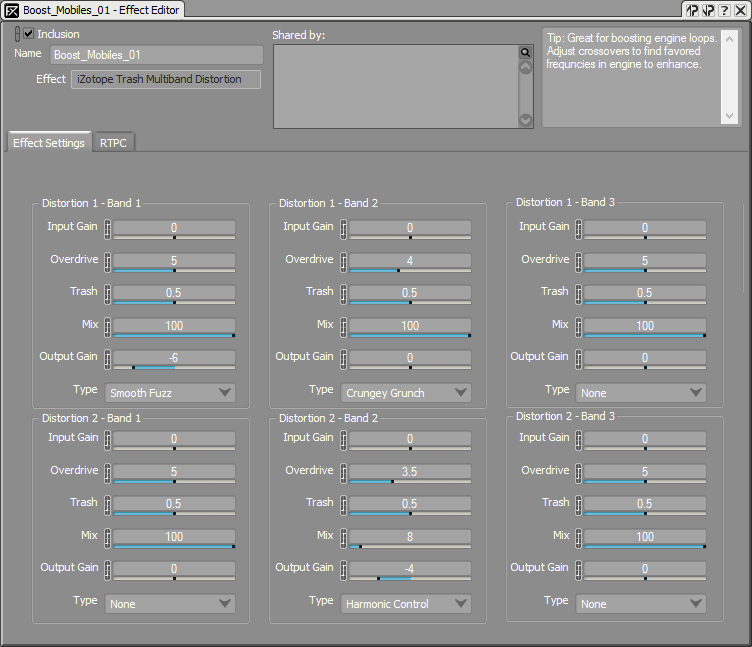
Task: Click RTPC handle for Distortion 1 Band 2 Mix
Action: click(343, 328)
